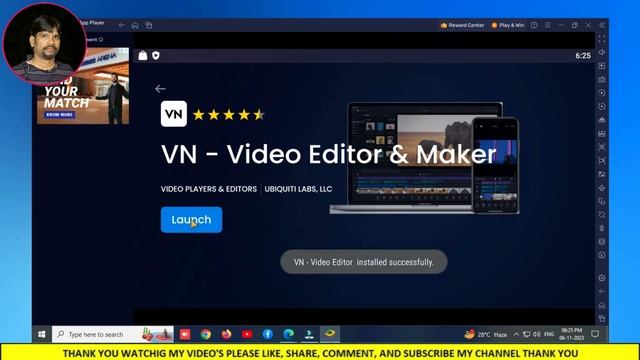Open Reward Center in BlueStacks title bar

point(462,25)
